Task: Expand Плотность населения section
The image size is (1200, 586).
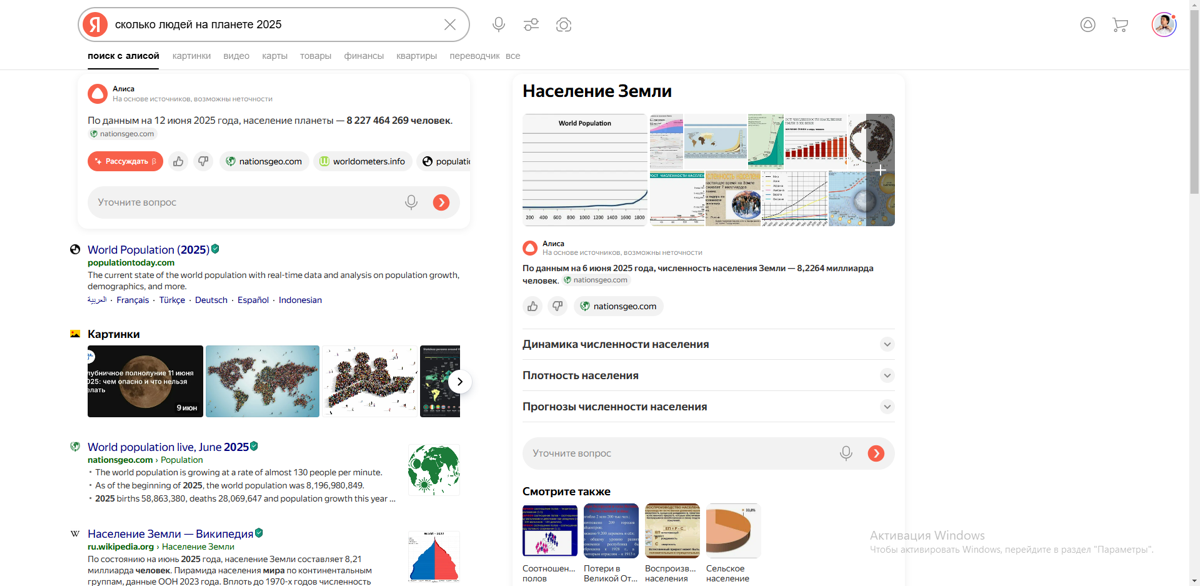Action: click(708, 375)
